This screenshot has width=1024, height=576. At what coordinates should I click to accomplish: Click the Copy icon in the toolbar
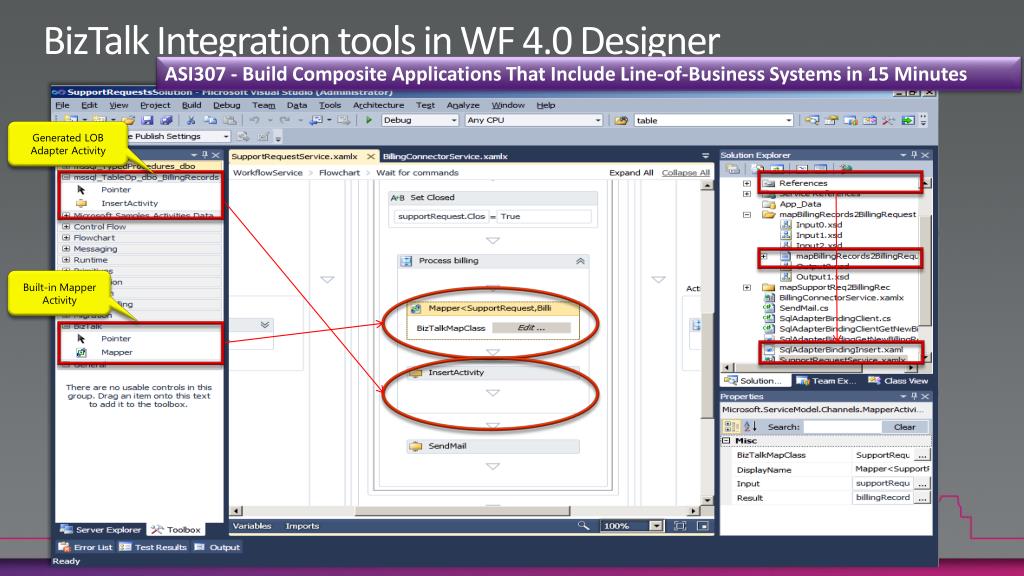[x=210, y=120]
